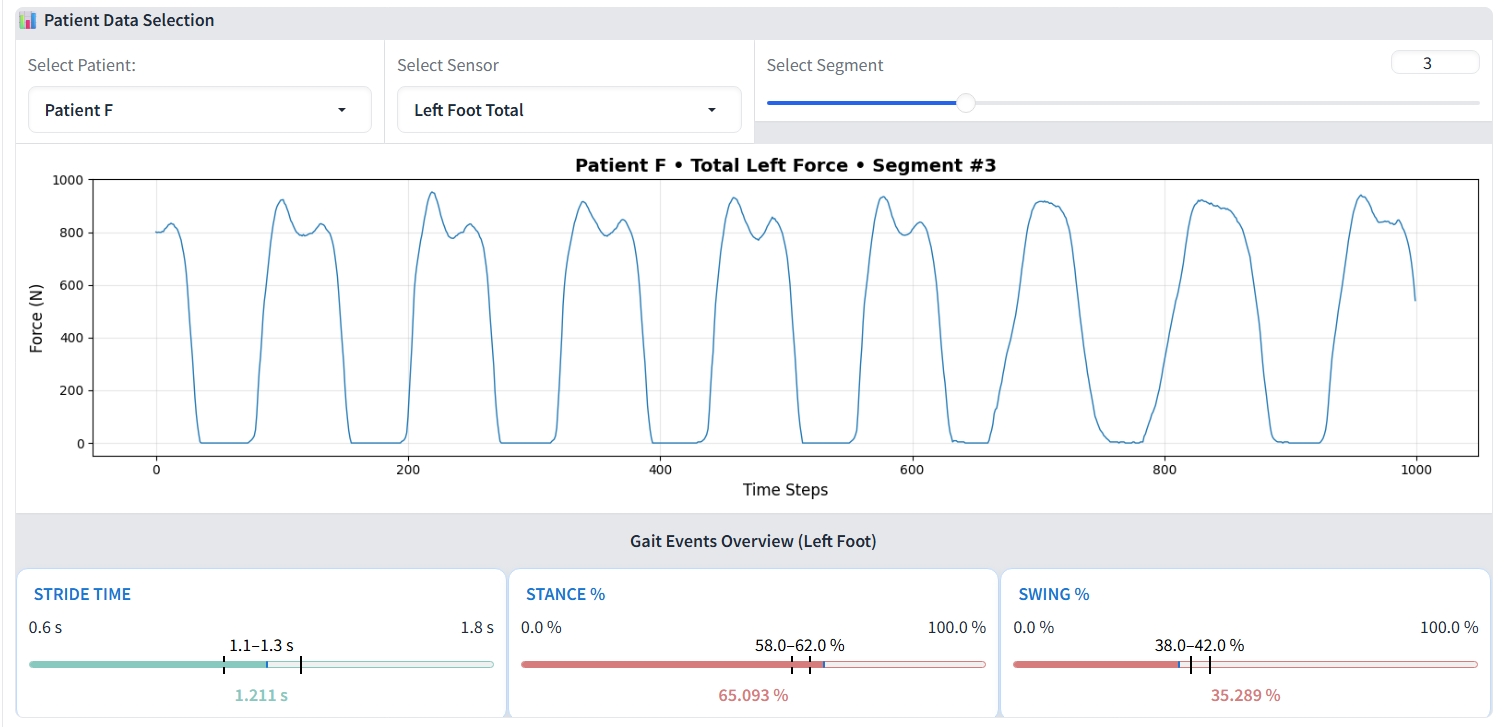Click the 'Left Foot Total' sensor field text
Viewport: 1504px width, 727px height.
point(469,110)
